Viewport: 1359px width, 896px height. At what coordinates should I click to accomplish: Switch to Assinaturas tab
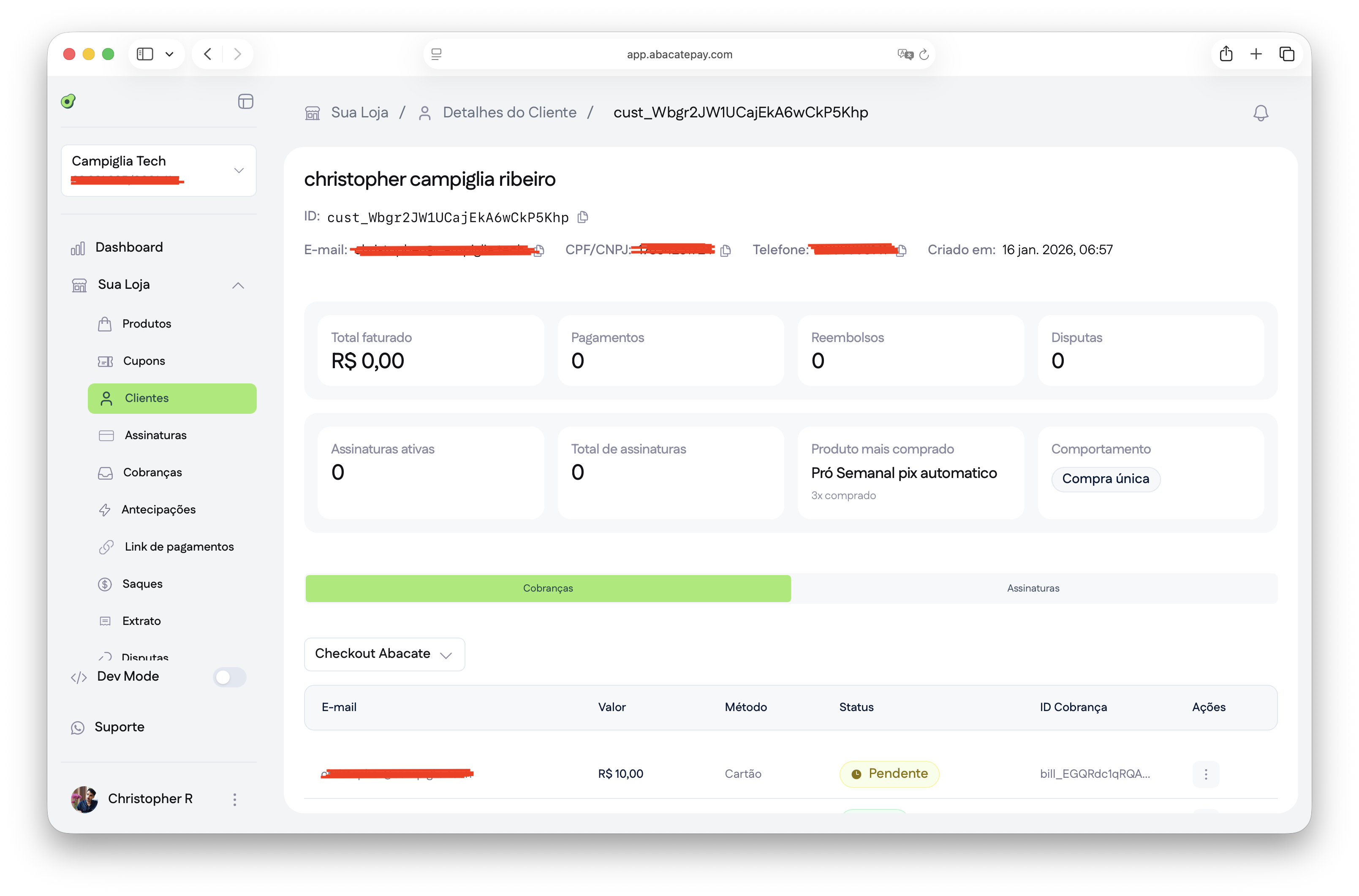[1033, 588]
